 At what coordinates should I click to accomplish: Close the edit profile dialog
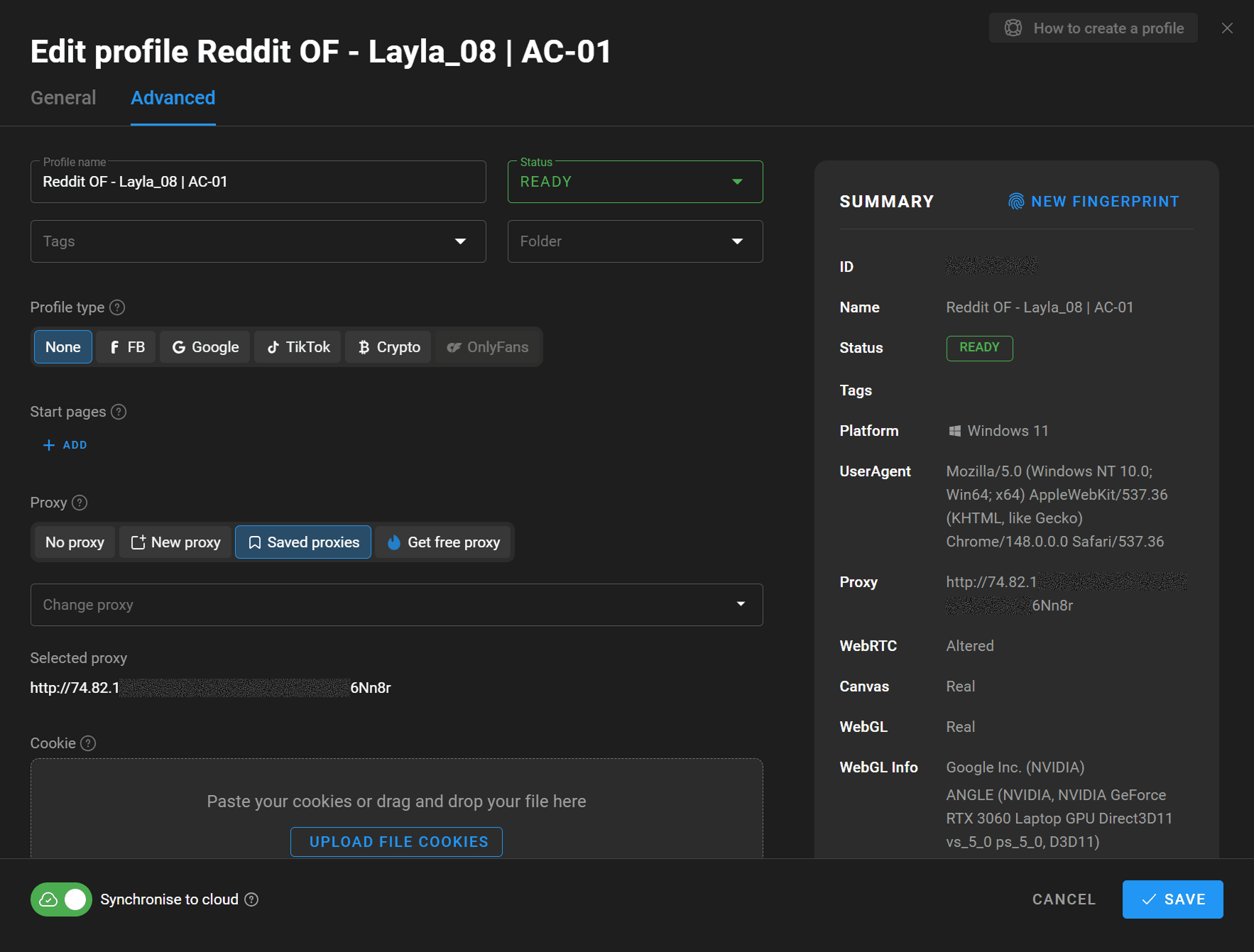pyautogui.click(x=1227, y=28)
